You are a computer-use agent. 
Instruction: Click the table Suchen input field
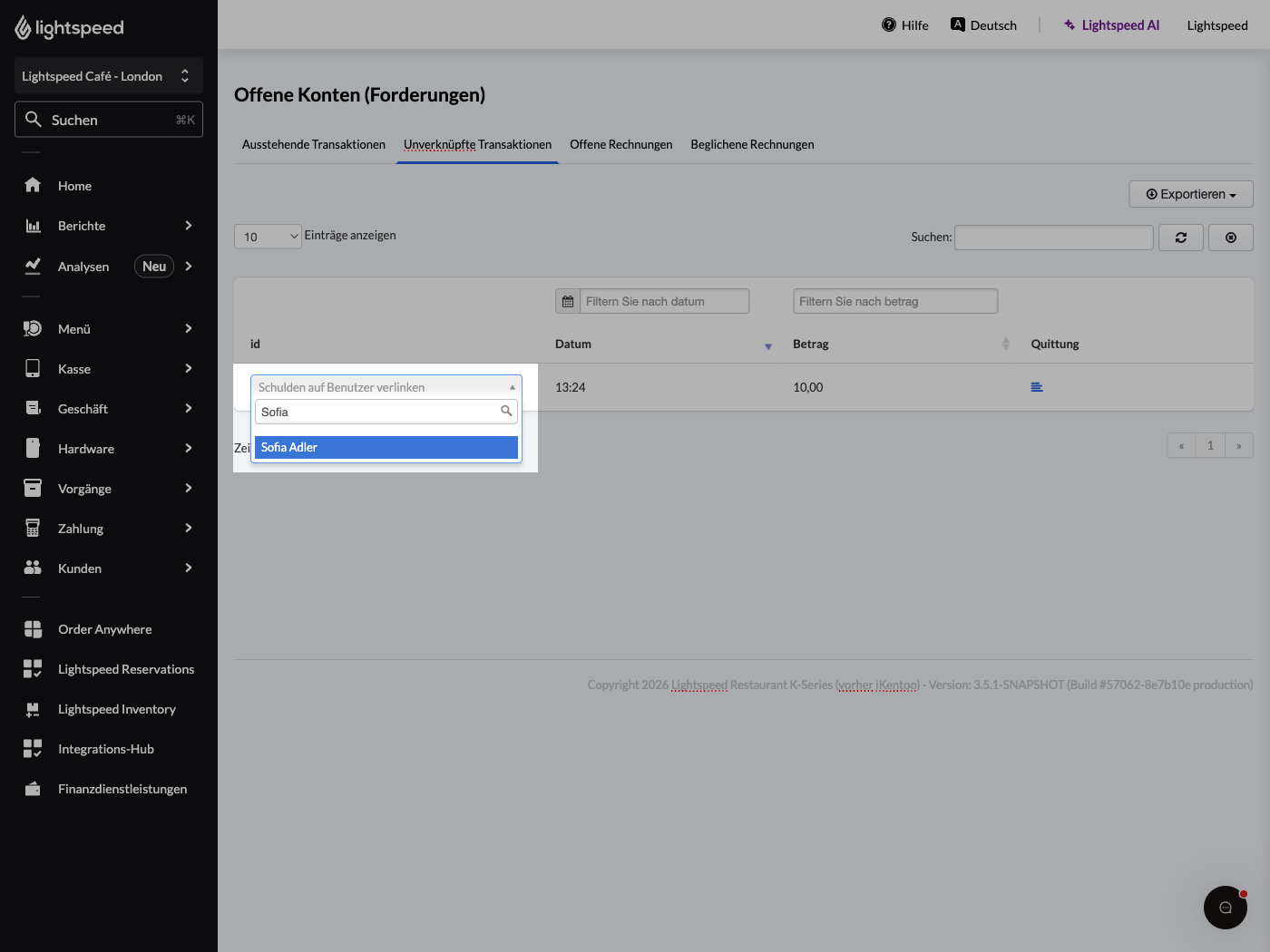1054,238
